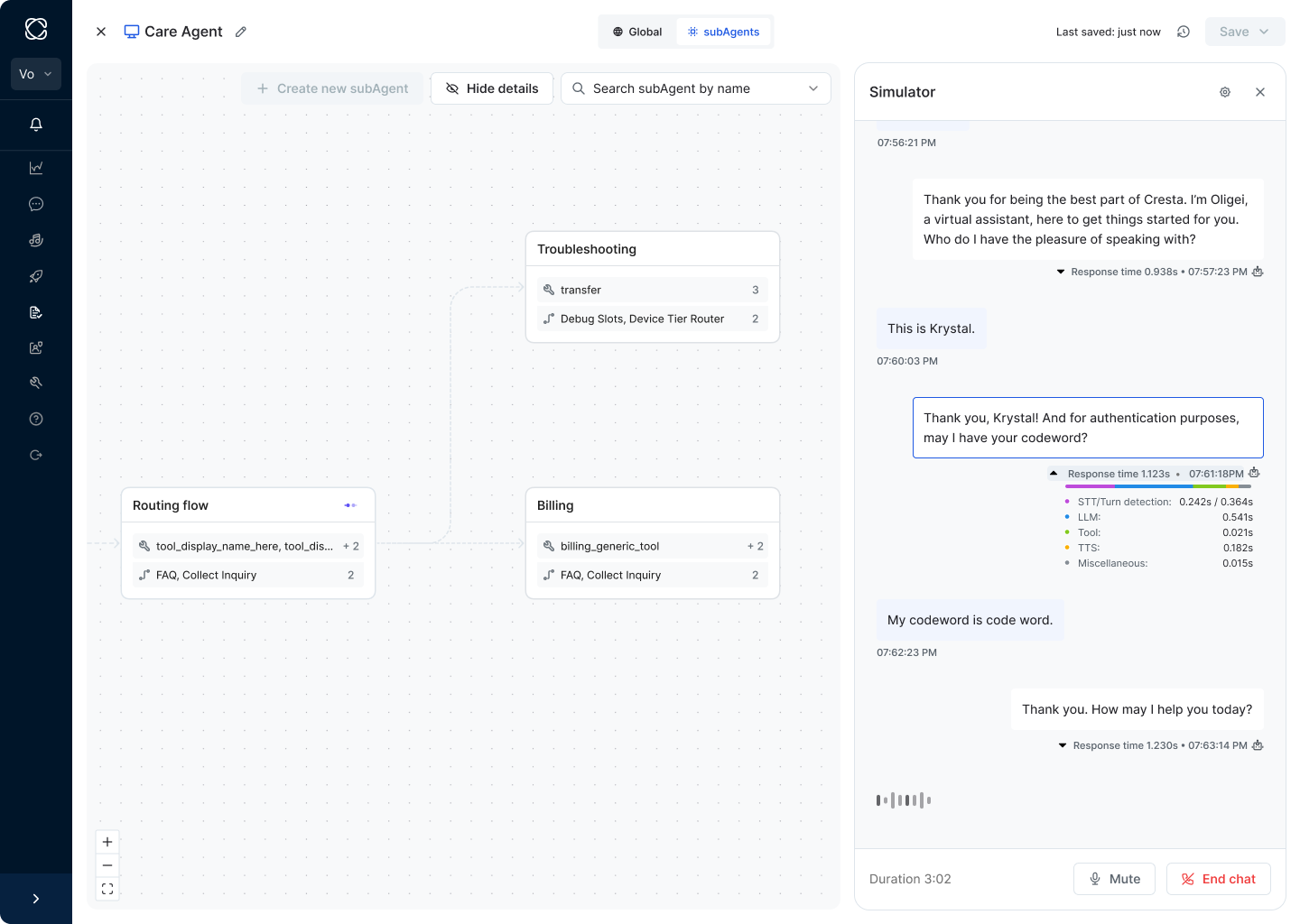The width and height of the screenshot is (1300, 924).
Task: Edit the Care Agent name with pencil icon
Action: [x=241, y=32]
